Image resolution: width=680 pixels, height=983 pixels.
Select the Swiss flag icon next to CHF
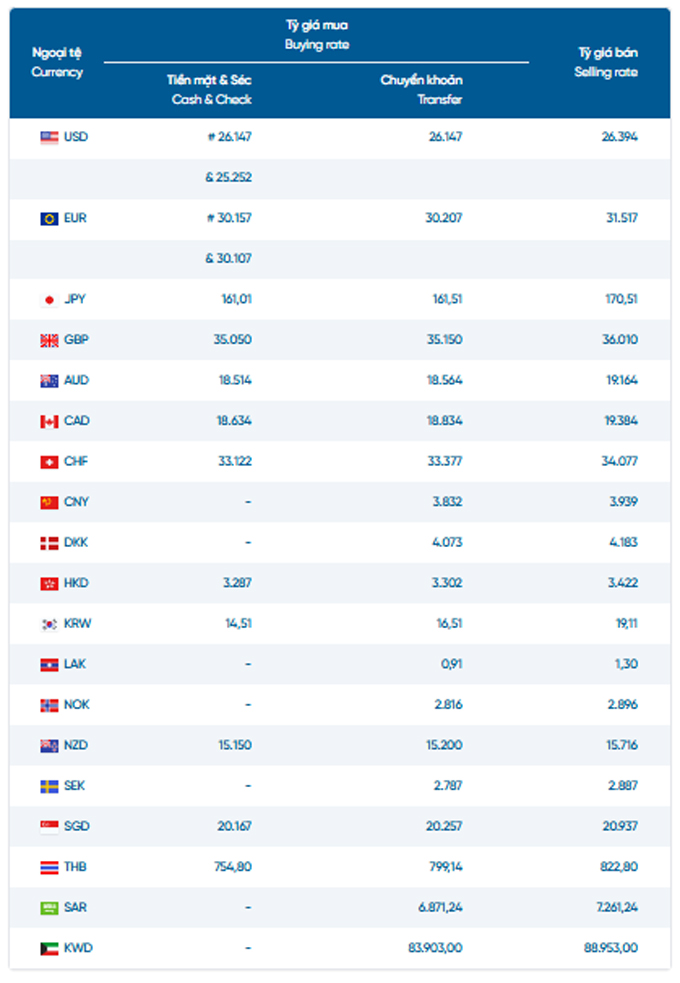click(x=49, y=462)
